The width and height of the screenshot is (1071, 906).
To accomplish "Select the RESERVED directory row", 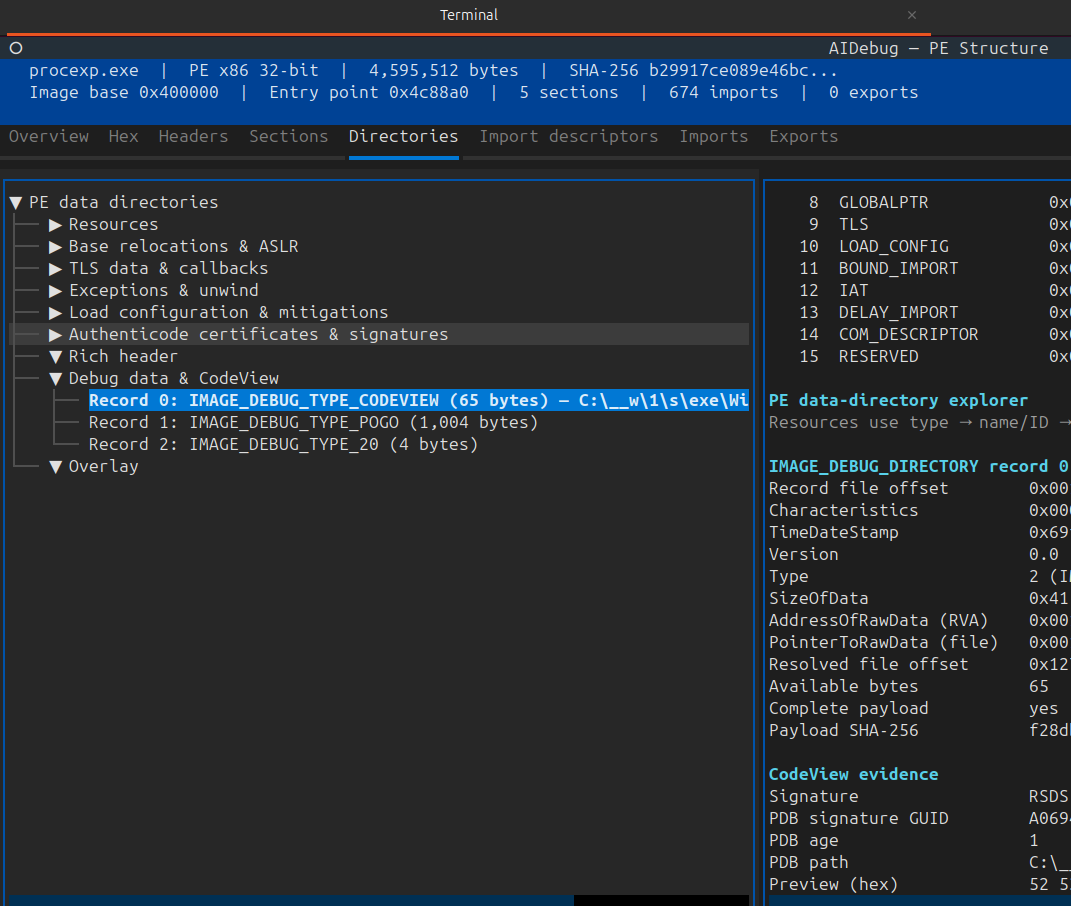I will pyautogui.click(x=917, y=357).
